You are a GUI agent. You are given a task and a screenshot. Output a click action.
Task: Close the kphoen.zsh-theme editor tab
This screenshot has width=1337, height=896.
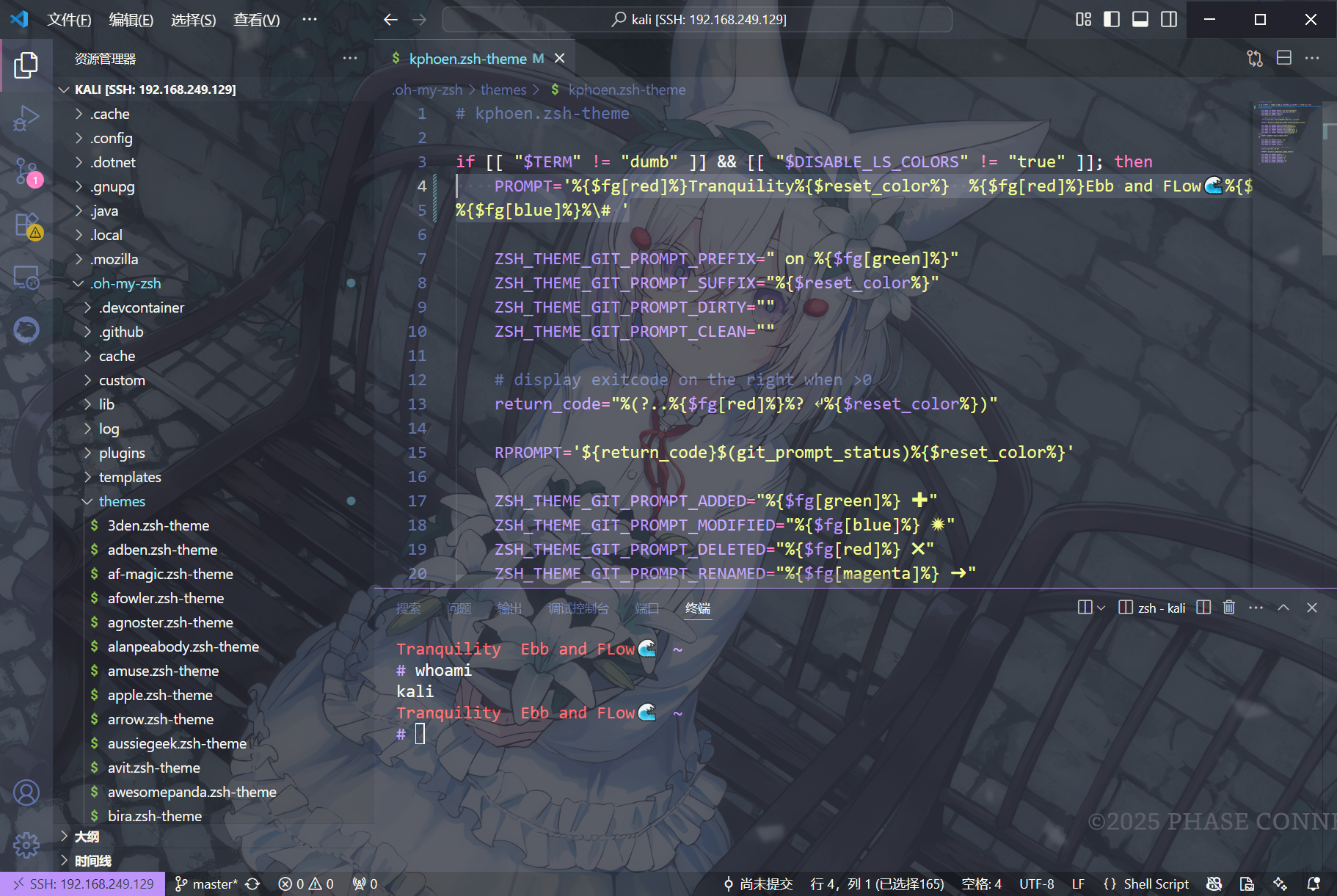click(x=560, y=58)
